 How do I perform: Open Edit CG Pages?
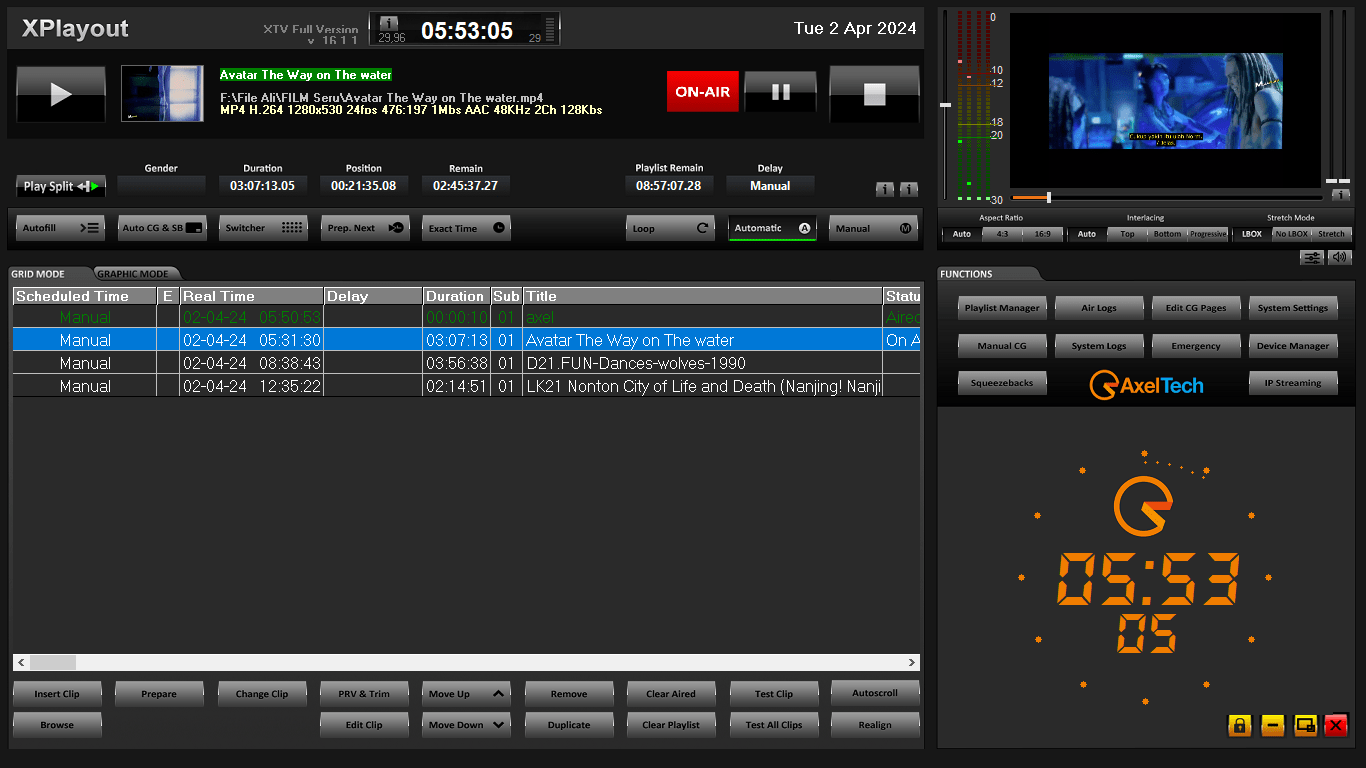click(x=1196, y=308)
